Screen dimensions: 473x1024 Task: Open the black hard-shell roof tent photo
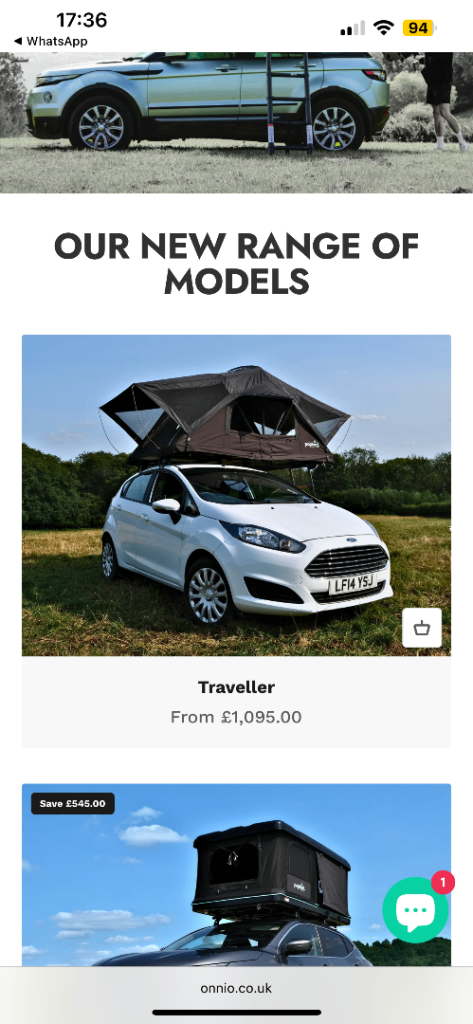236,874
